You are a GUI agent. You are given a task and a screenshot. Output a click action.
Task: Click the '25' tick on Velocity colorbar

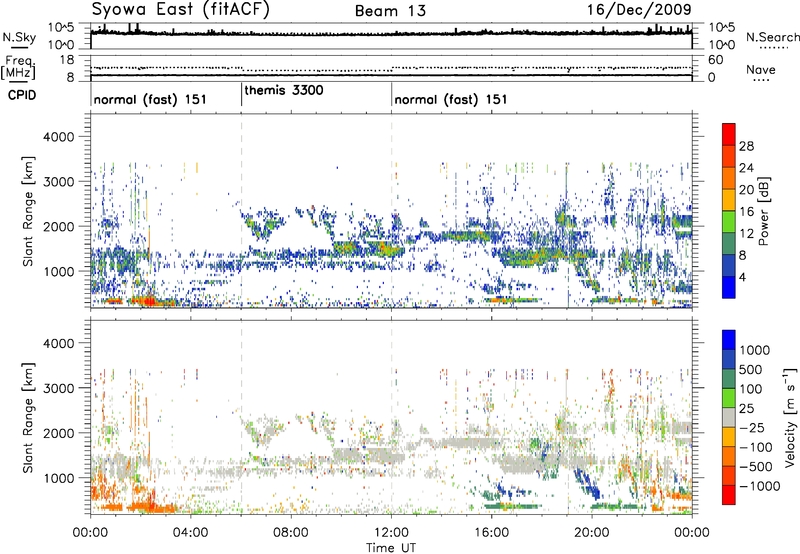[x=747, y=409]
